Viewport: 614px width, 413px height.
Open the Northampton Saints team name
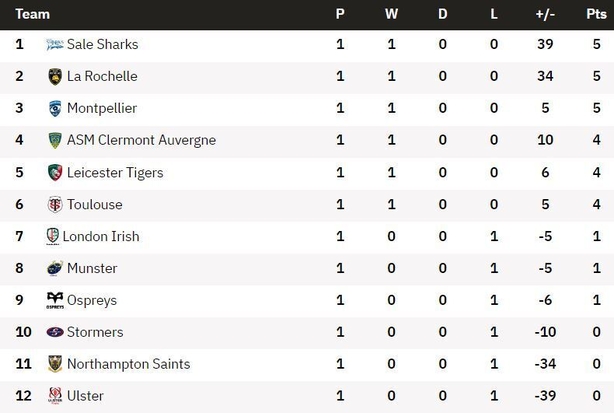[128, 364]
